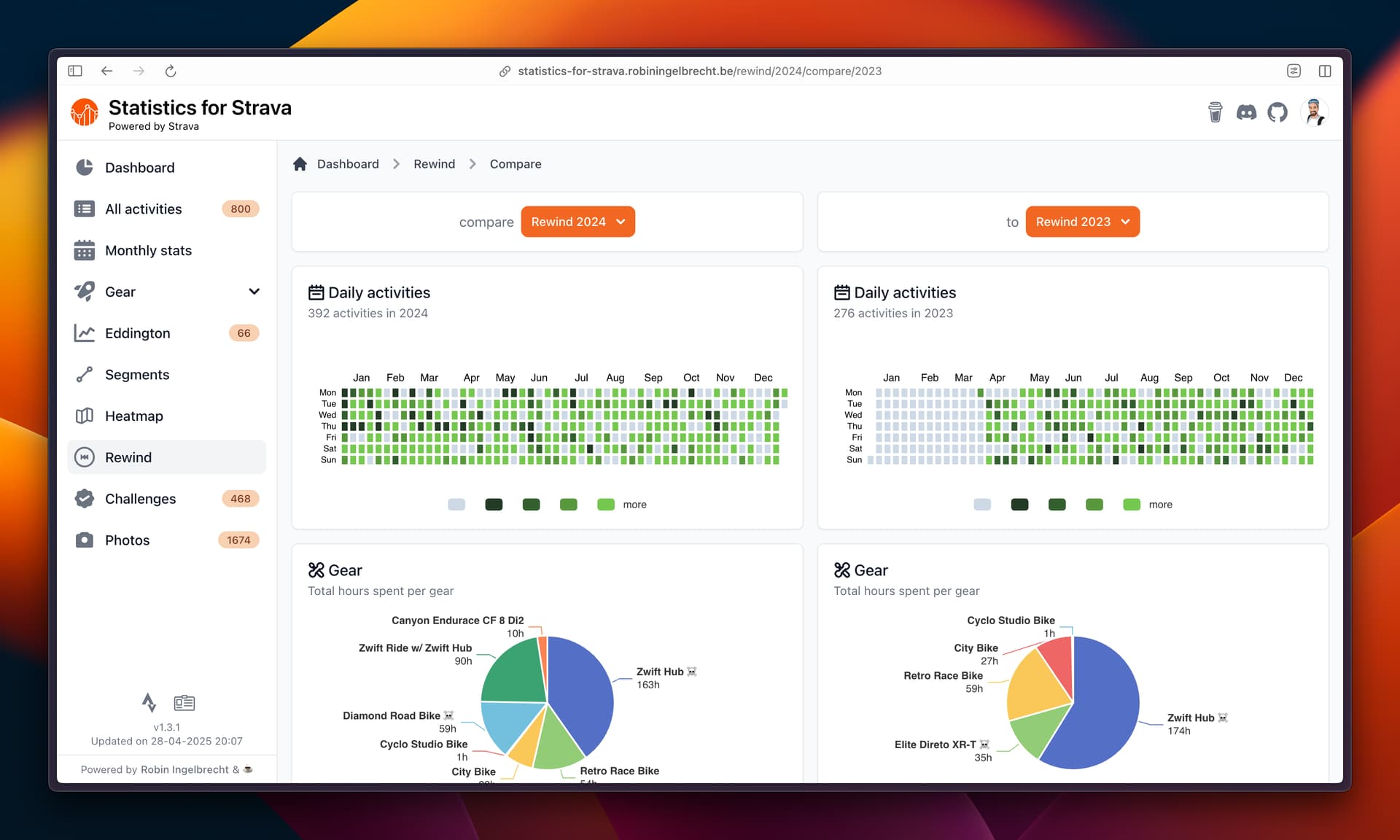Open the Rewind 2024 dropdown
Screen dimensions: 1400x840
click(577, 222)
